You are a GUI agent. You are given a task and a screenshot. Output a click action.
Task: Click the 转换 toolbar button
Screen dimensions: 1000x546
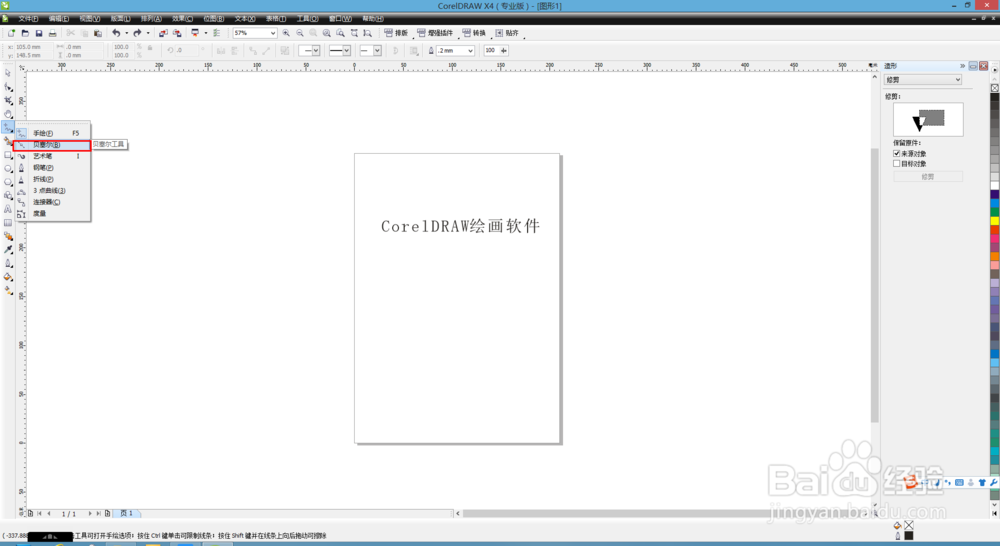(474, 33)
